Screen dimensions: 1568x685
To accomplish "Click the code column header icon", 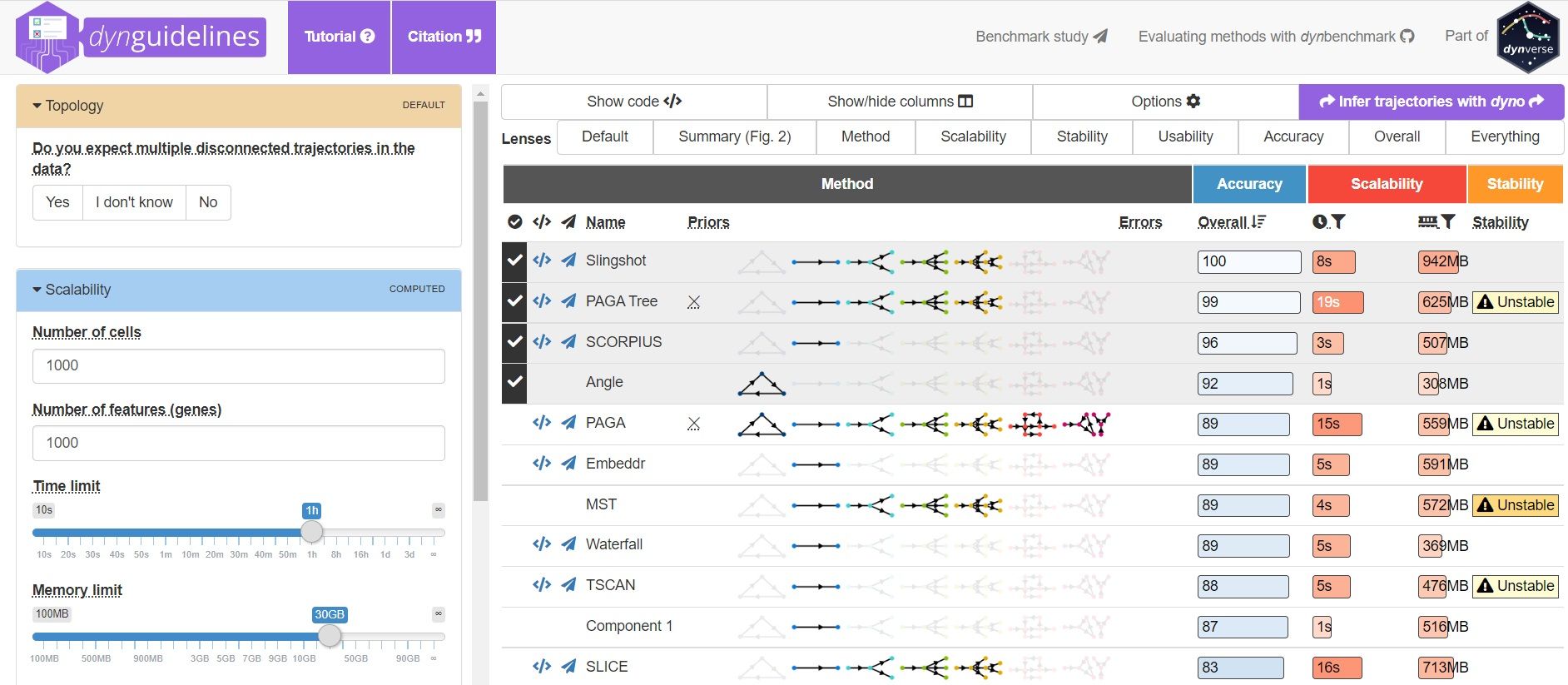I will coord(542,221).
